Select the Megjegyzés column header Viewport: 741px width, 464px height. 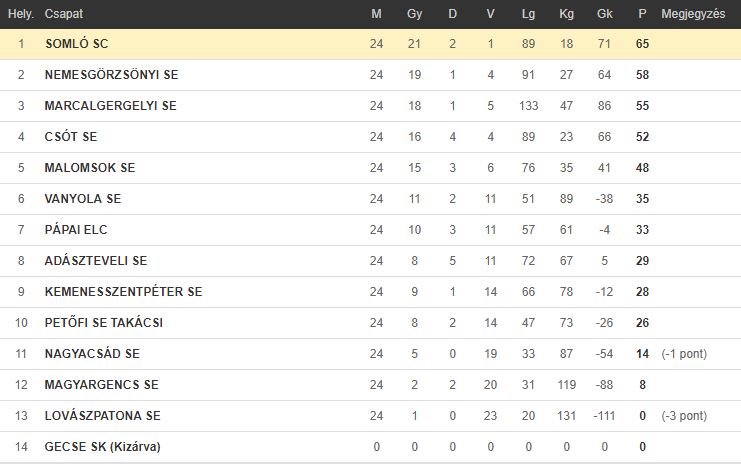tap(693, 14)
